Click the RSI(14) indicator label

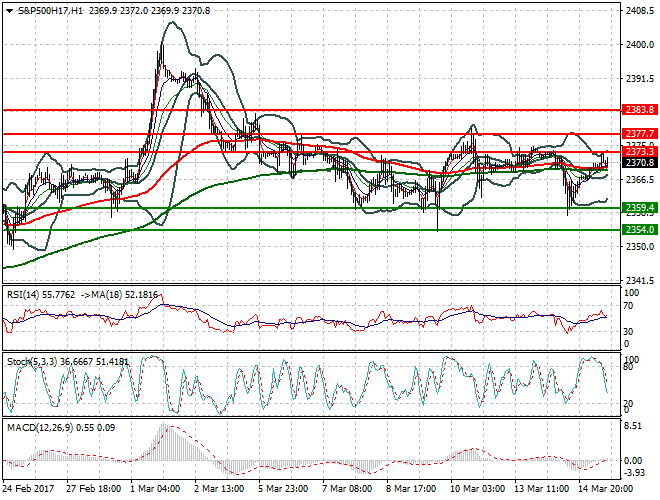coord(25,297)
